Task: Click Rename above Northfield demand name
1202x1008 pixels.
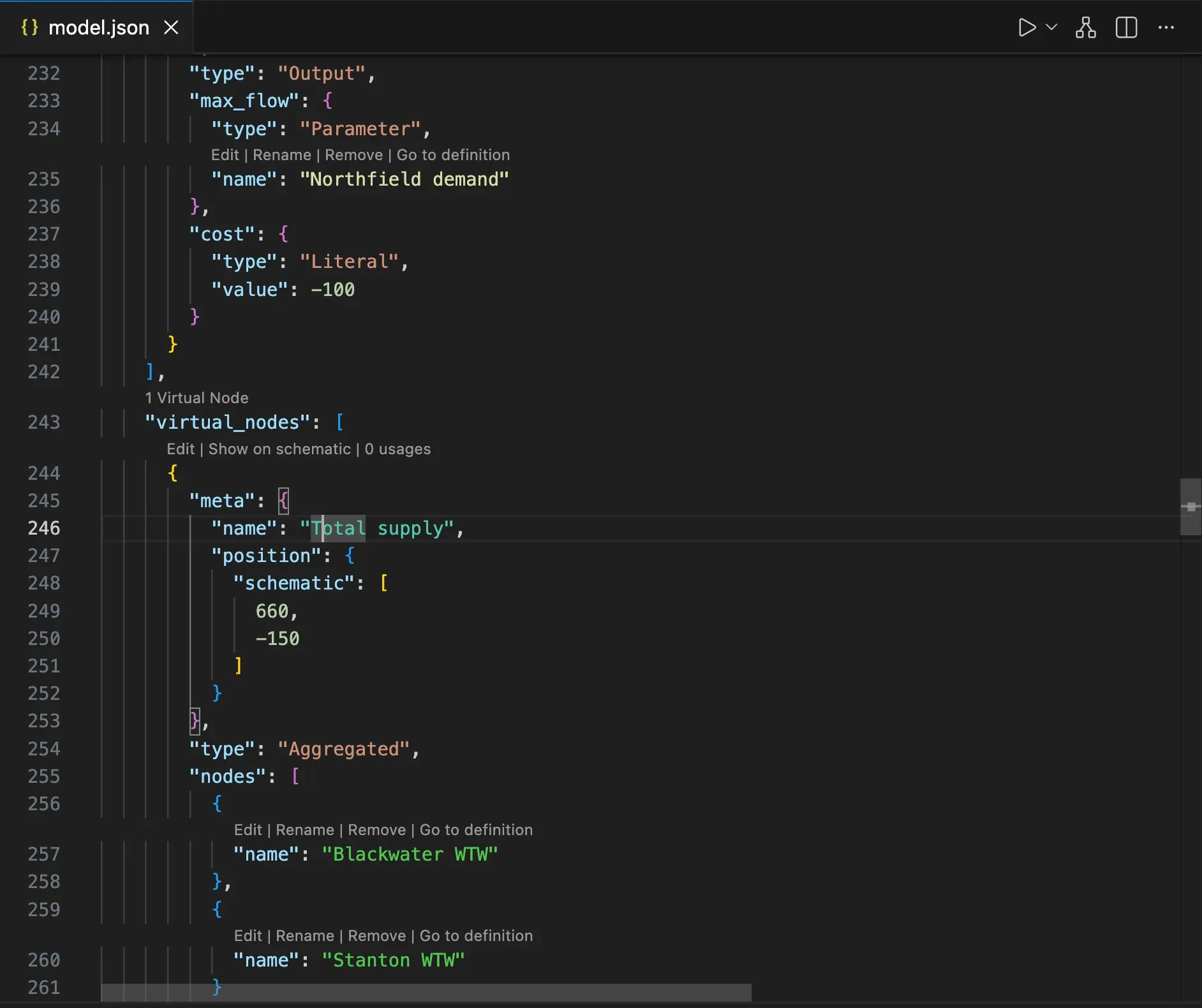Action: 282,155
